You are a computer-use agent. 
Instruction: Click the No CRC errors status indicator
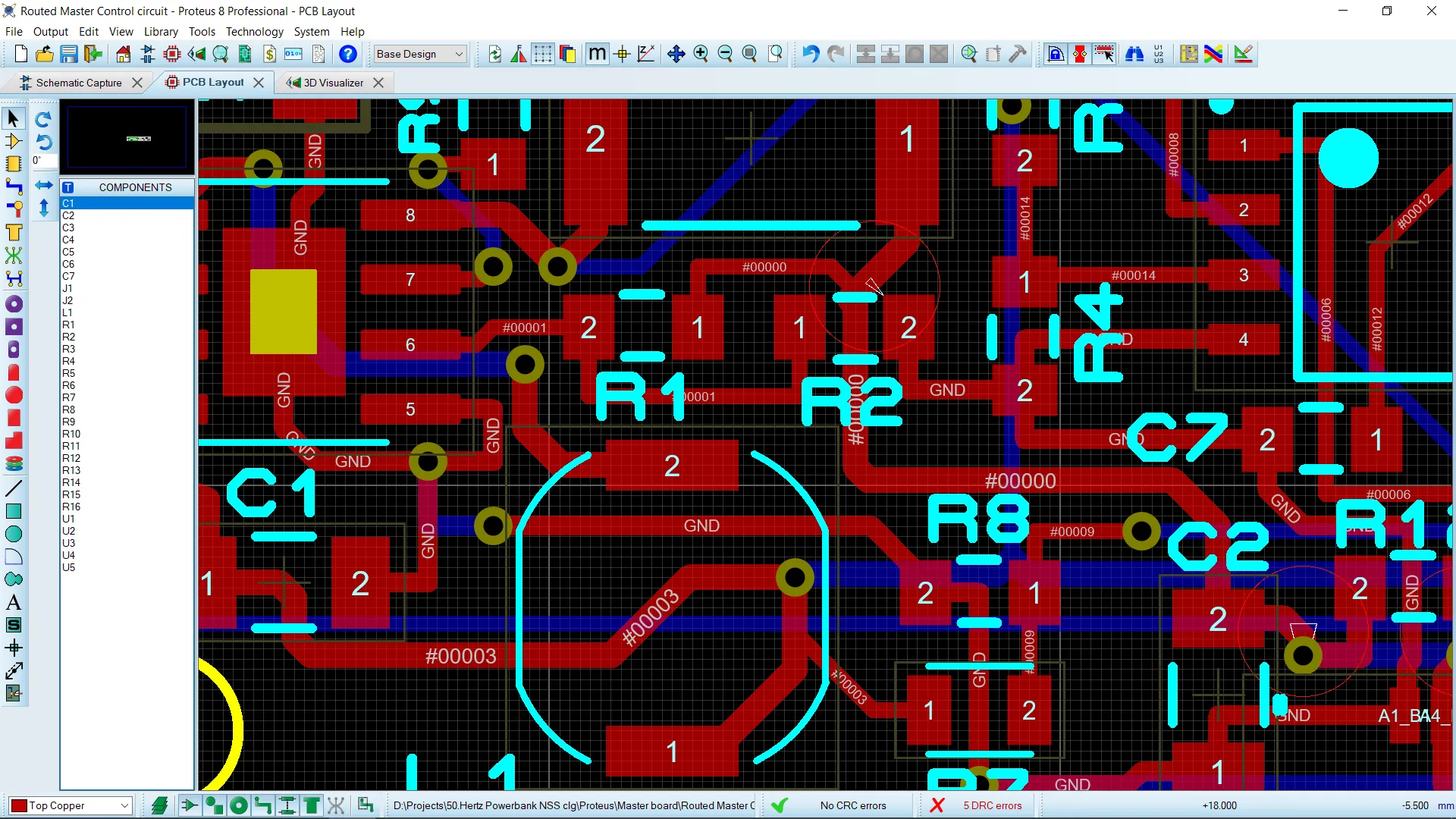click(854, 805)
